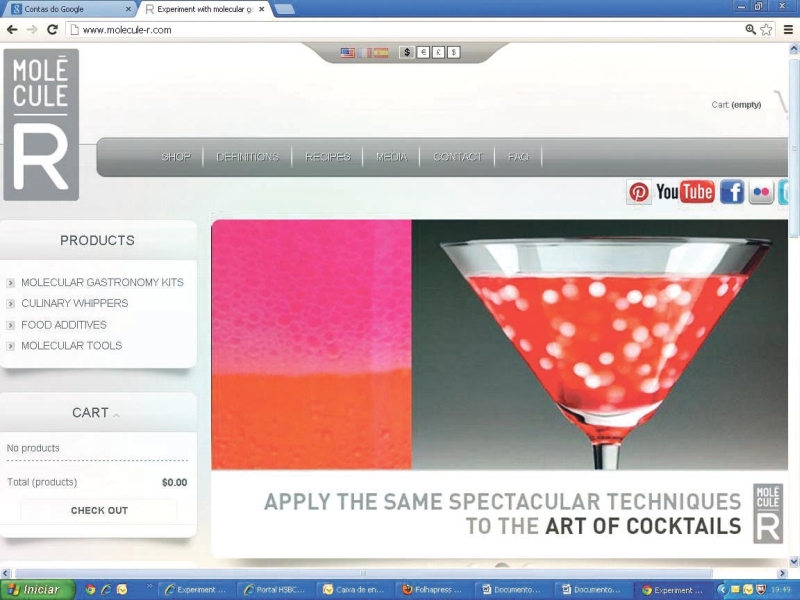Open the SHOP menu item

[175, 157]
